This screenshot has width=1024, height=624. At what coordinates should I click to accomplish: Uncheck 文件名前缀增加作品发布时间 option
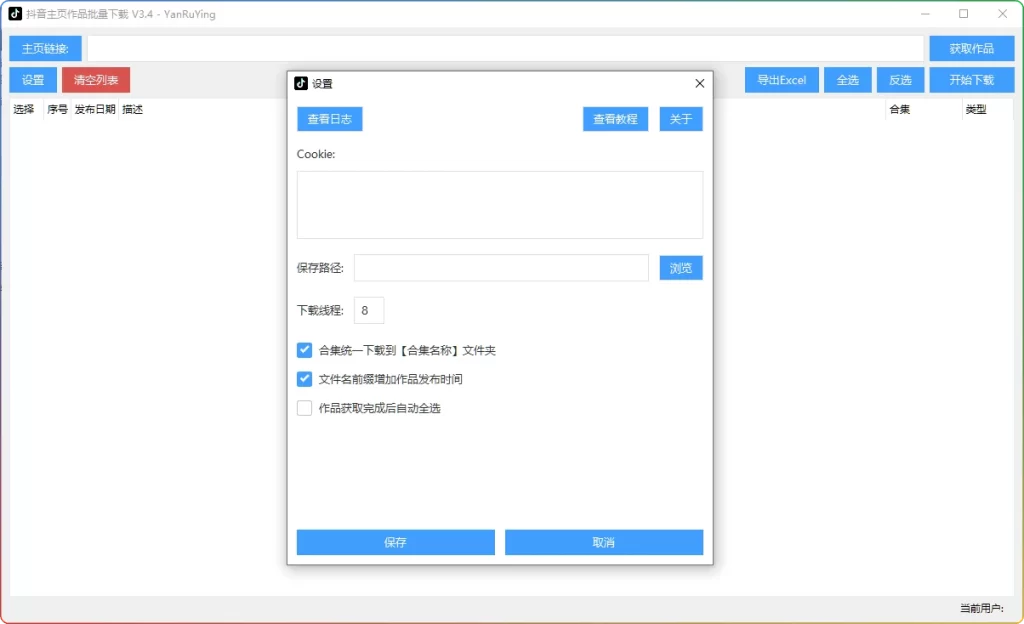(305, 379)
